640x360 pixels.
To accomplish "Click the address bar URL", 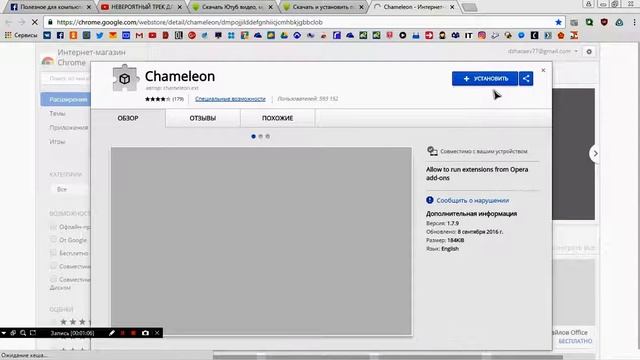I will pos(189,22).
